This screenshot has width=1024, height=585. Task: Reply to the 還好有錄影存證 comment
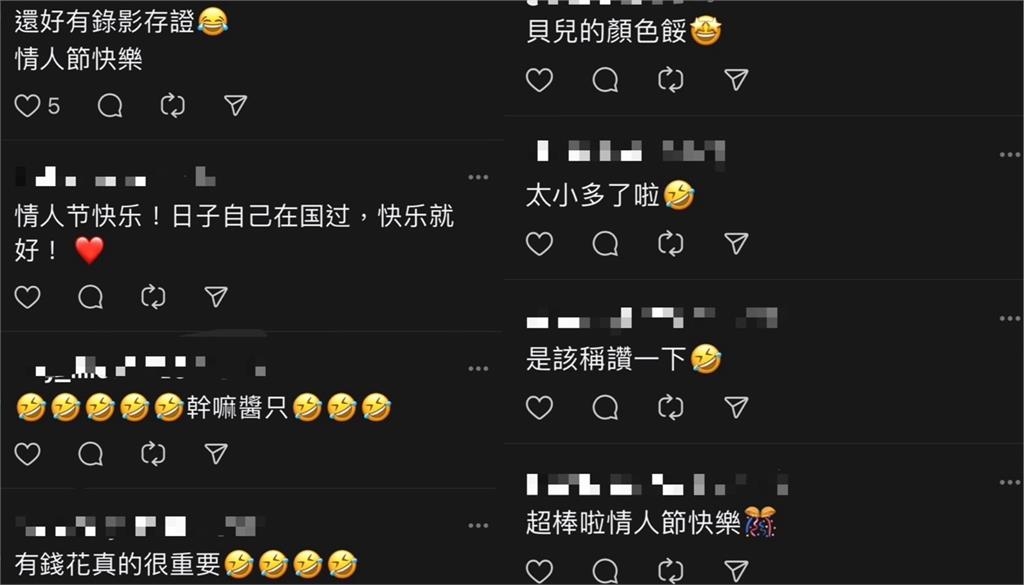coord(110,106)
